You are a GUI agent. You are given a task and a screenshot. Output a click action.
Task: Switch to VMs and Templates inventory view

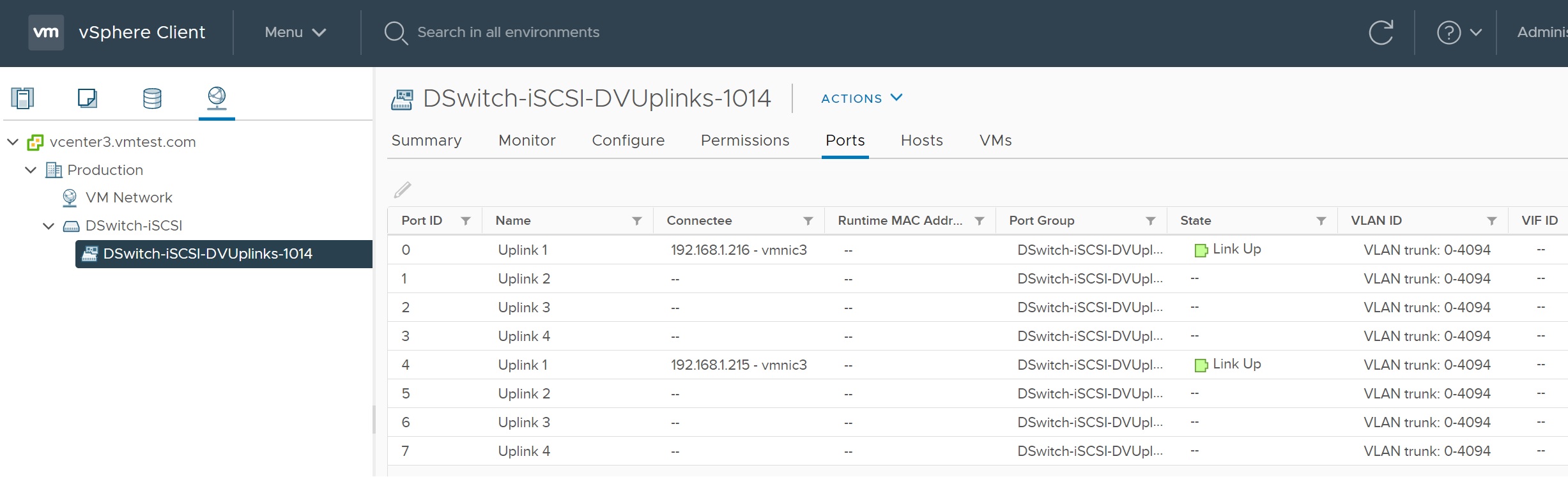tap(87, 98)
